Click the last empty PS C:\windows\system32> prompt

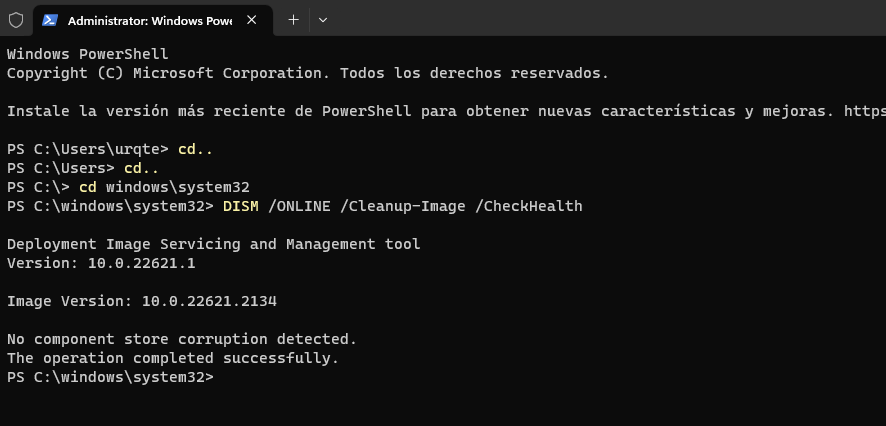point(110,377)
